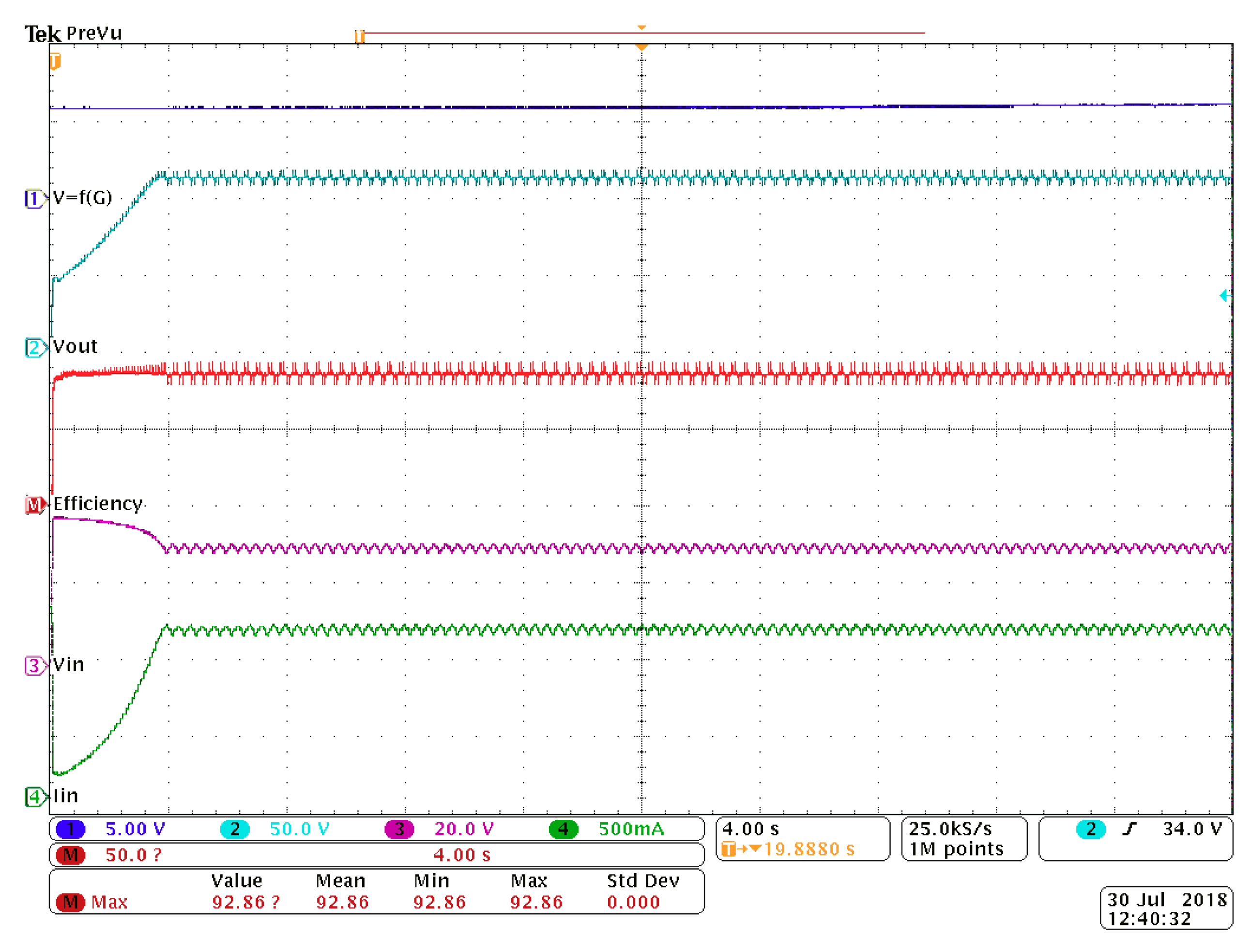Click the orange T icon at top-left of graticule
This screenshot has height=952, width=1251.
55,60
